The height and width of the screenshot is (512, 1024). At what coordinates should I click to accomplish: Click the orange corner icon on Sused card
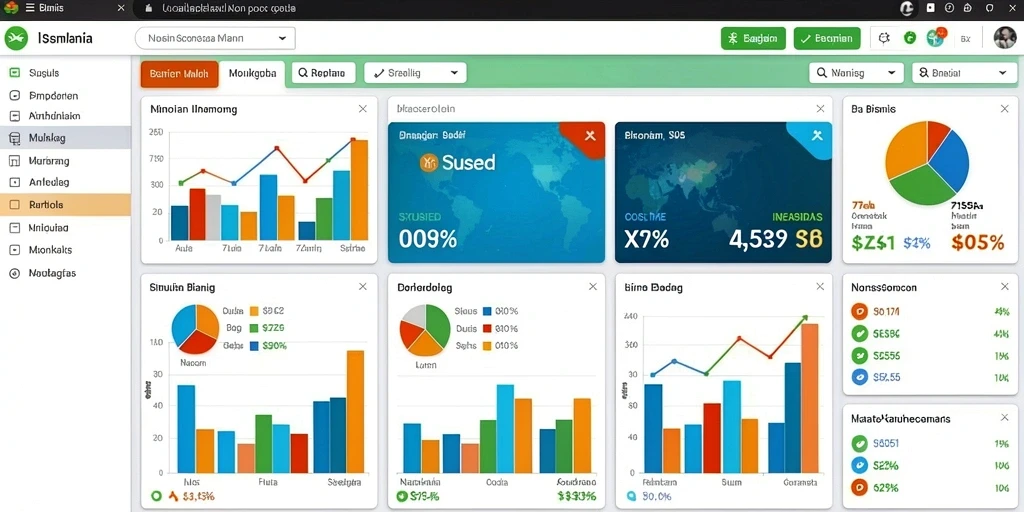click(x=588, y=136)
